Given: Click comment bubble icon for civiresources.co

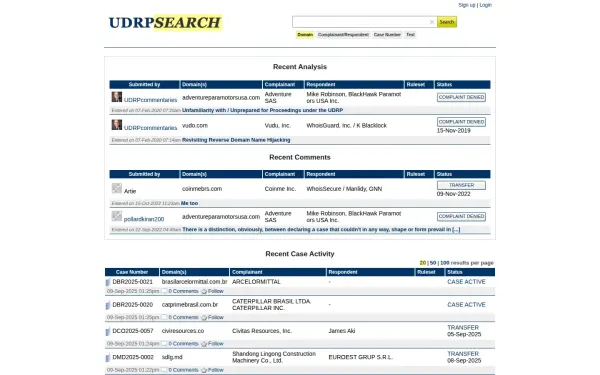Looking at the screenshot, I should 164,344.
